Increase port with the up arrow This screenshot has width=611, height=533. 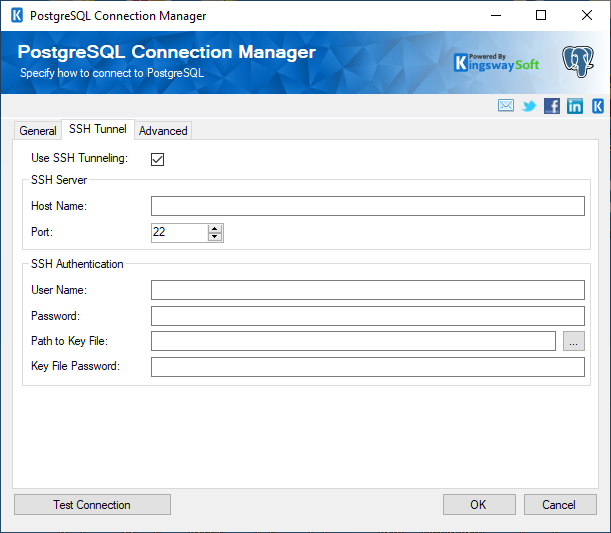coord(215,228)
